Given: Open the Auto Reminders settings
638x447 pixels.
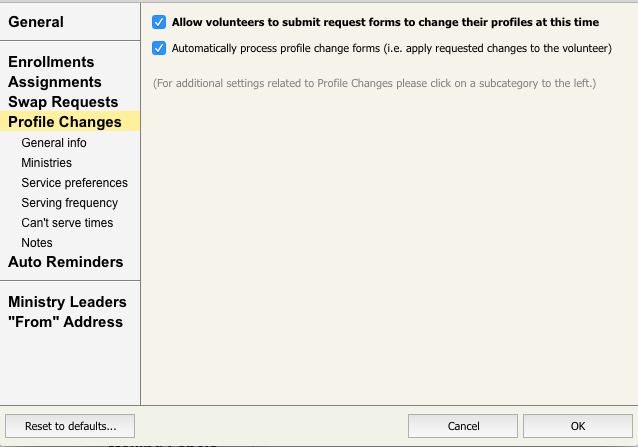Looking at the screenshot, I should point(66,262).
